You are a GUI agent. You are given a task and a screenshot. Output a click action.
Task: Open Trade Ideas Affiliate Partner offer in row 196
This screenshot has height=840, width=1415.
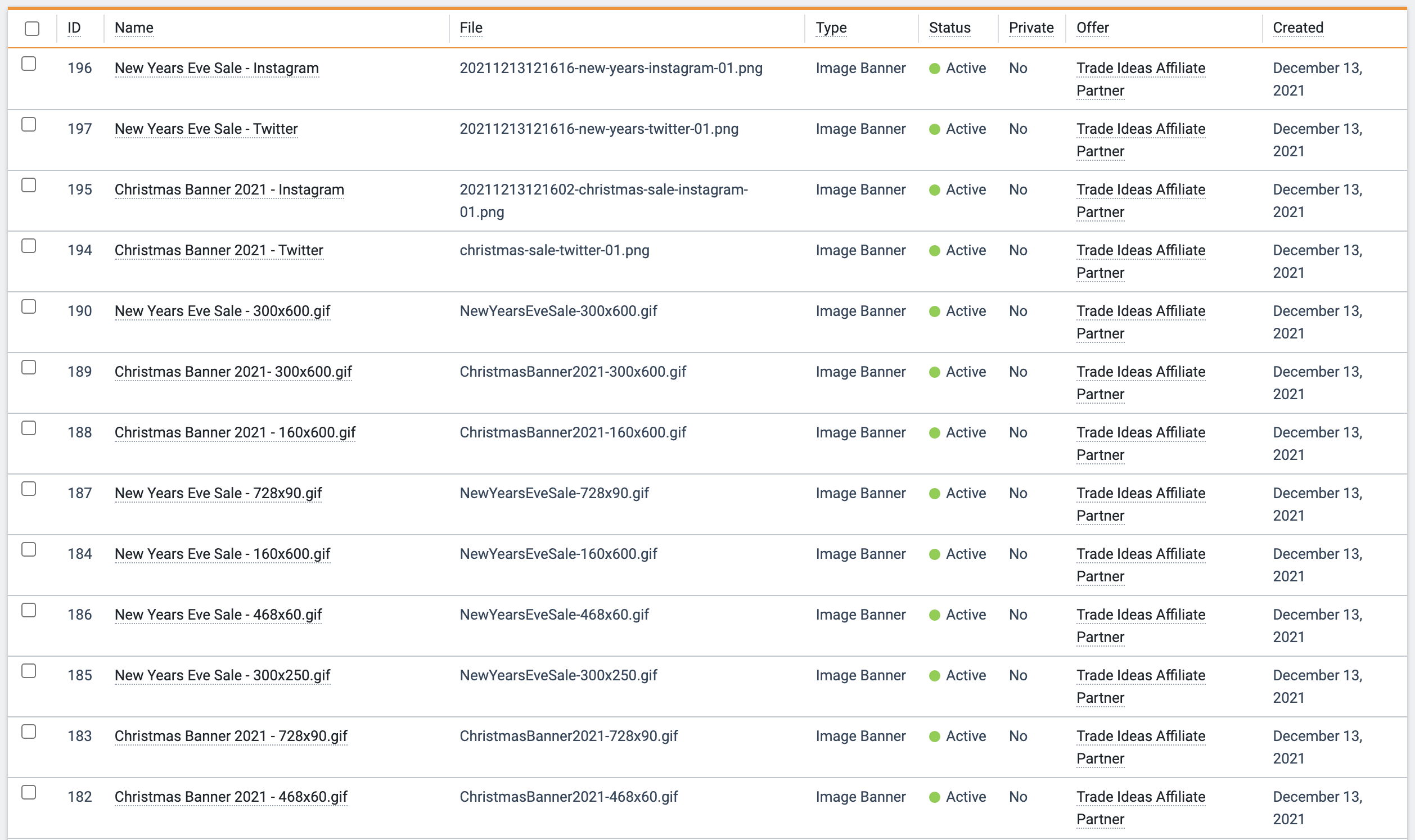click(x=1141, y=80)
